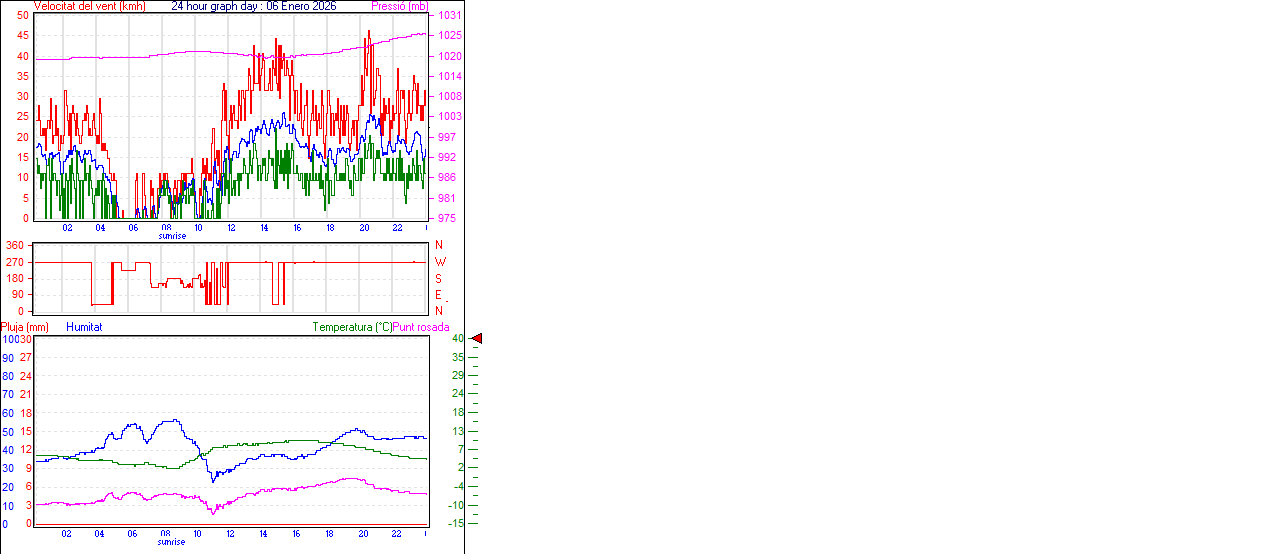
Task: Click the 50 value on wind speed axis
Action: (x=23, y=16)
